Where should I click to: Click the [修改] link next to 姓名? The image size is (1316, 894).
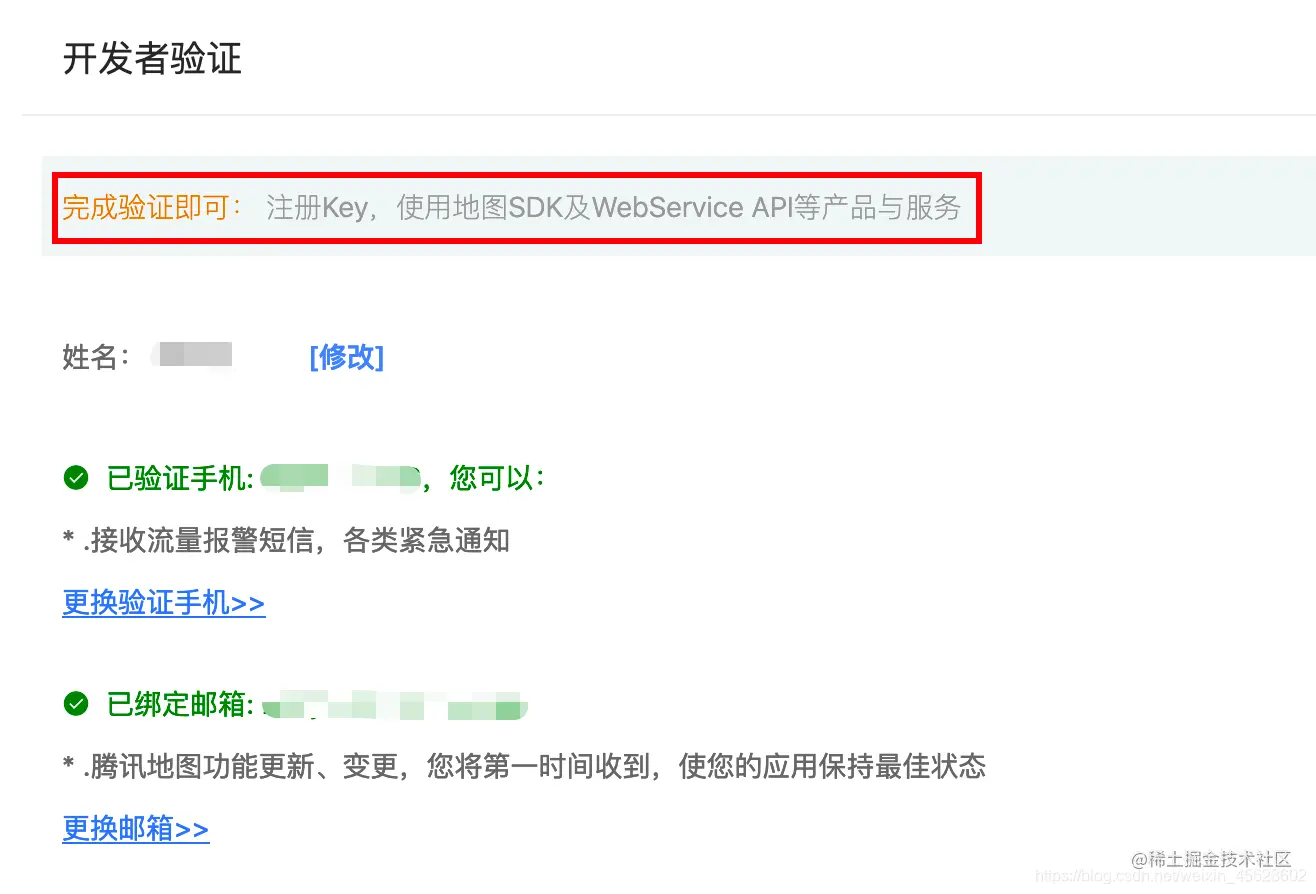click(x=346, y=357)
